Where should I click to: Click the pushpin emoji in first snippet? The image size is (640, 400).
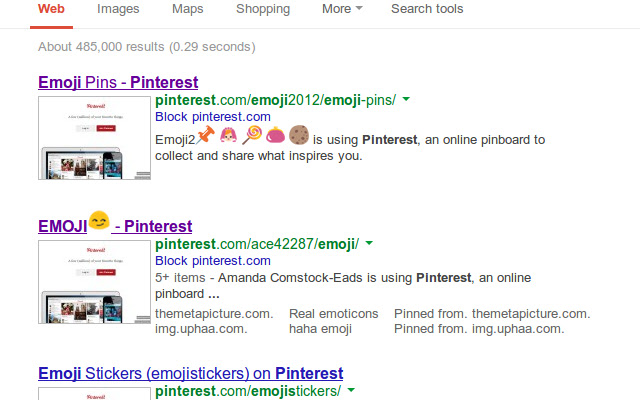(x=205, y=134)
